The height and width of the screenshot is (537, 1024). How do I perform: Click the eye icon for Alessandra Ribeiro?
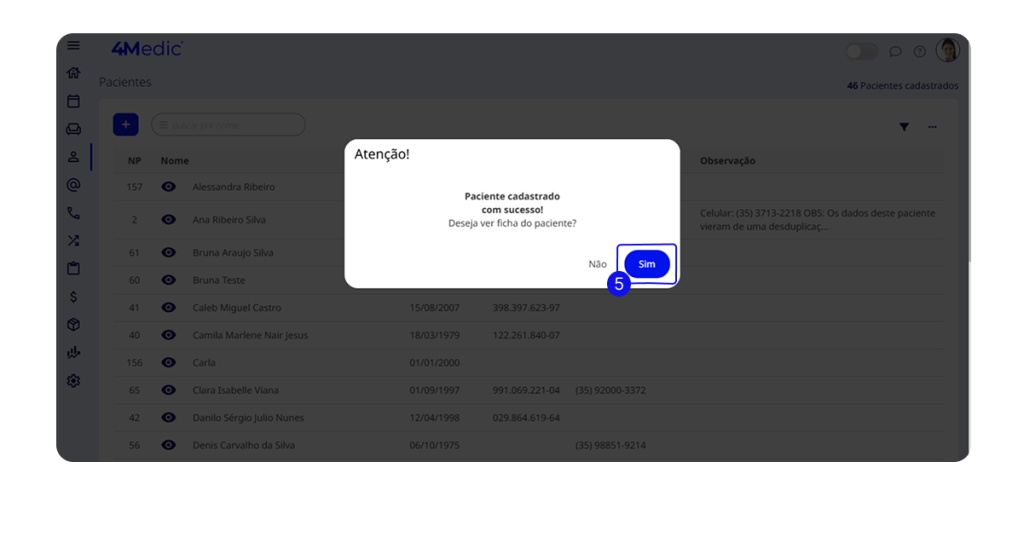click(x=169, y=187)
